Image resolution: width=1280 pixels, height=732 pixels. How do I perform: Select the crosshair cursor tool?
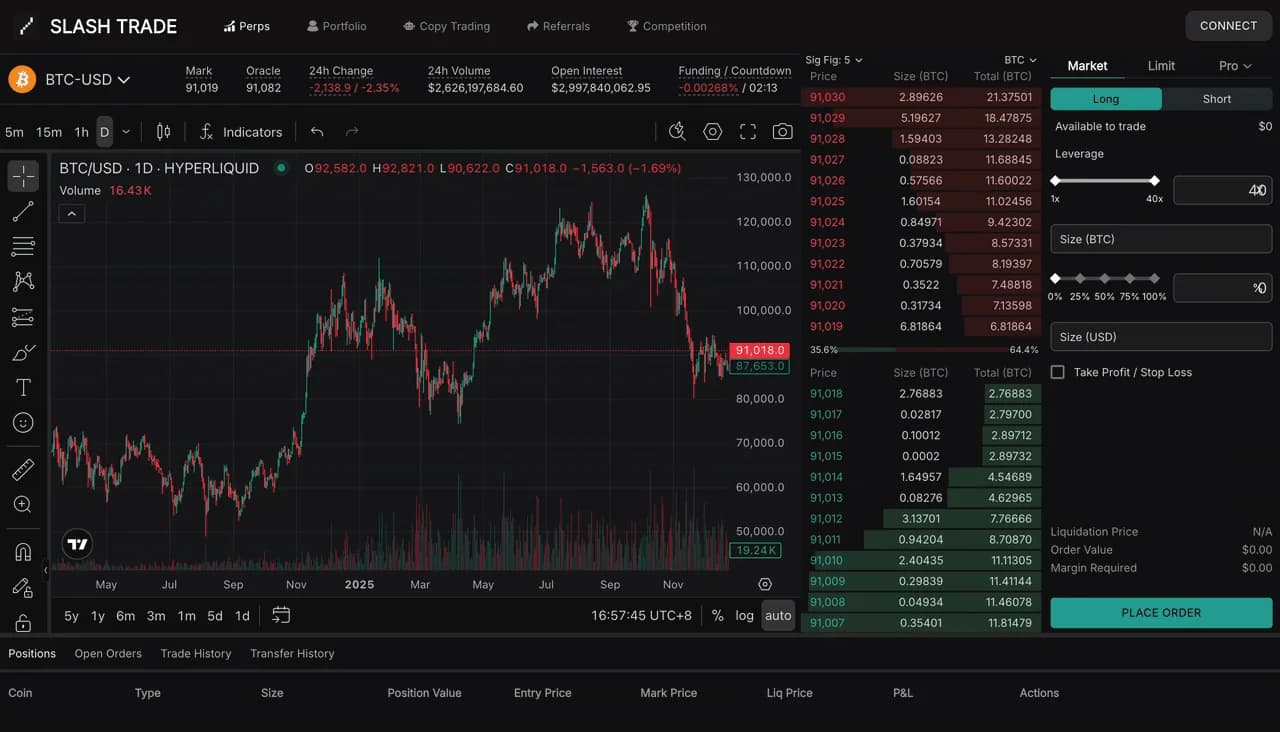point(23,176)
